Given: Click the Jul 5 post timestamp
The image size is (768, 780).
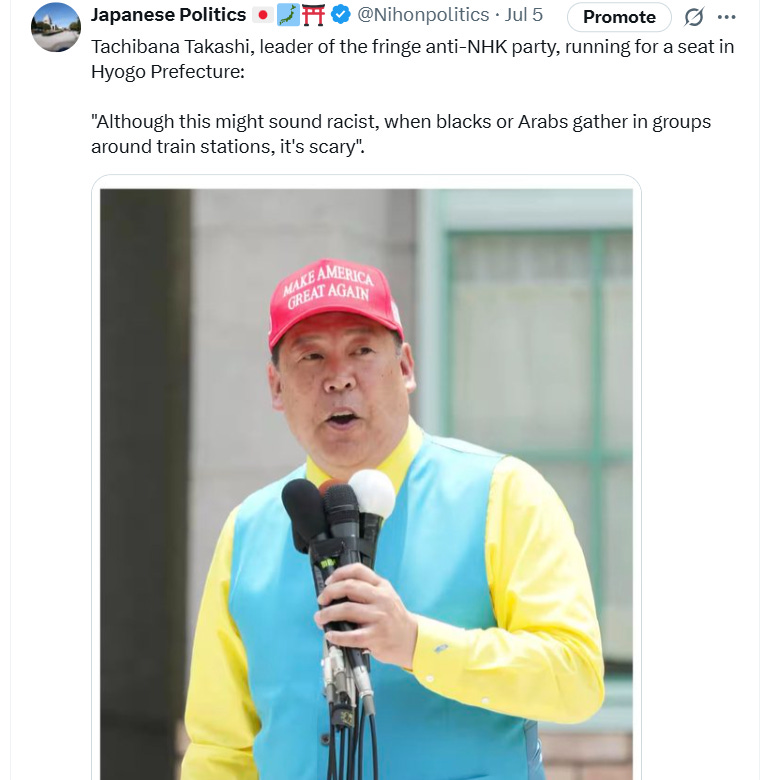Looking at the screenshot, I should [x=524, y=15].
